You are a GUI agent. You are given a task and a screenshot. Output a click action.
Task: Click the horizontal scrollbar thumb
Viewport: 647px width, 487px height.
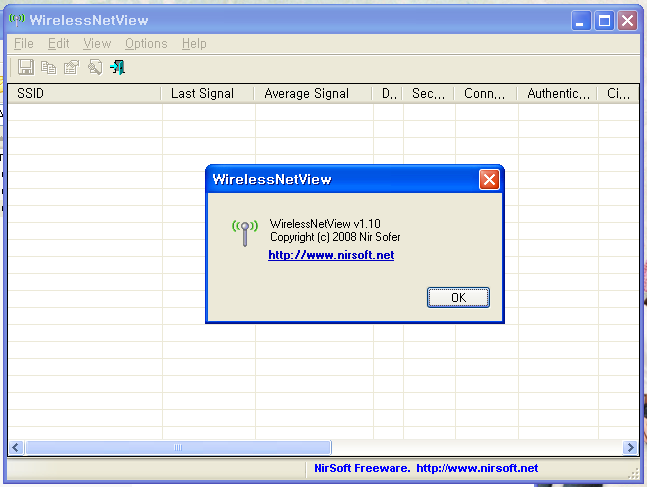tap(178, 447)
